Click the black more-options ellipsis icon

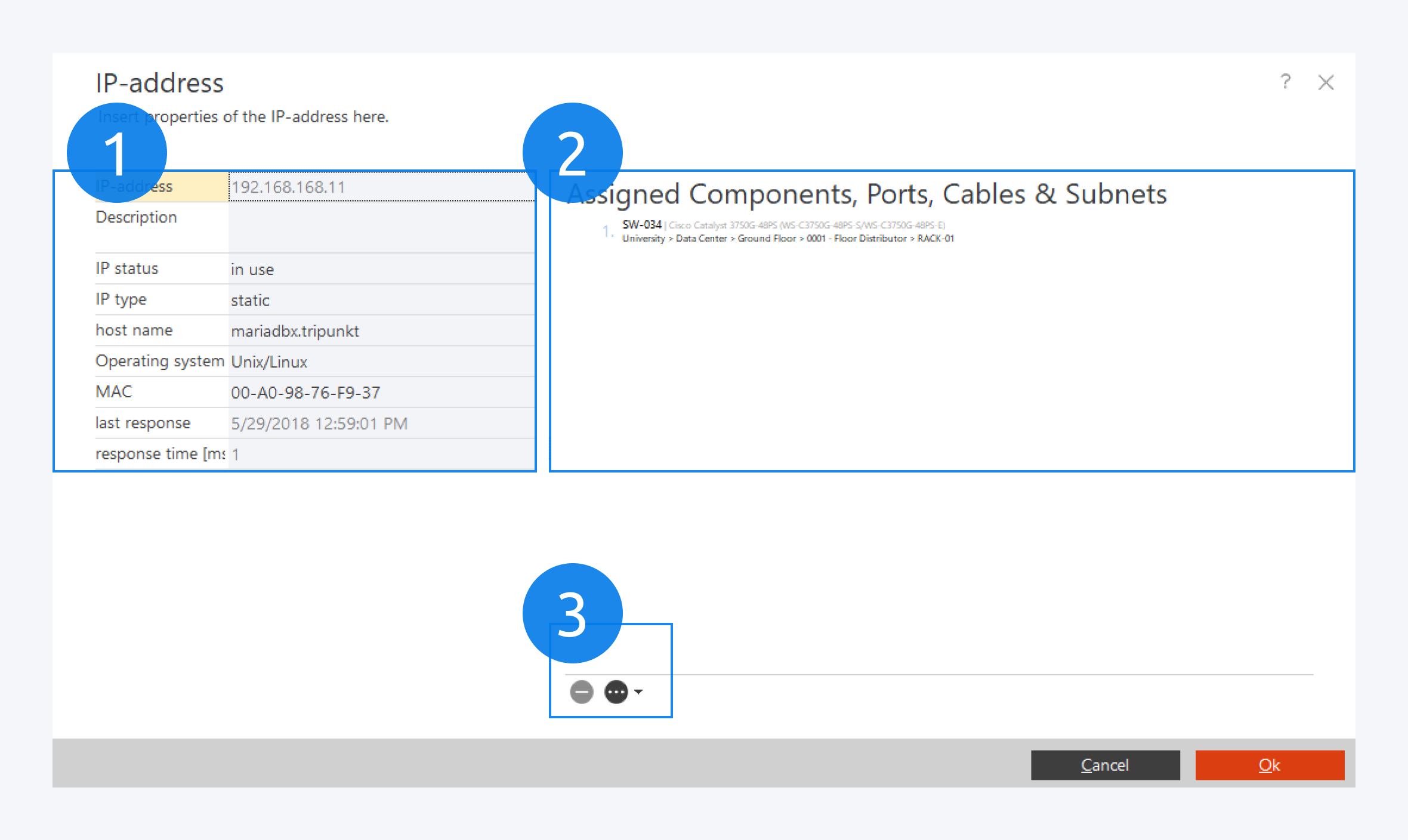(x=616, y=692)
